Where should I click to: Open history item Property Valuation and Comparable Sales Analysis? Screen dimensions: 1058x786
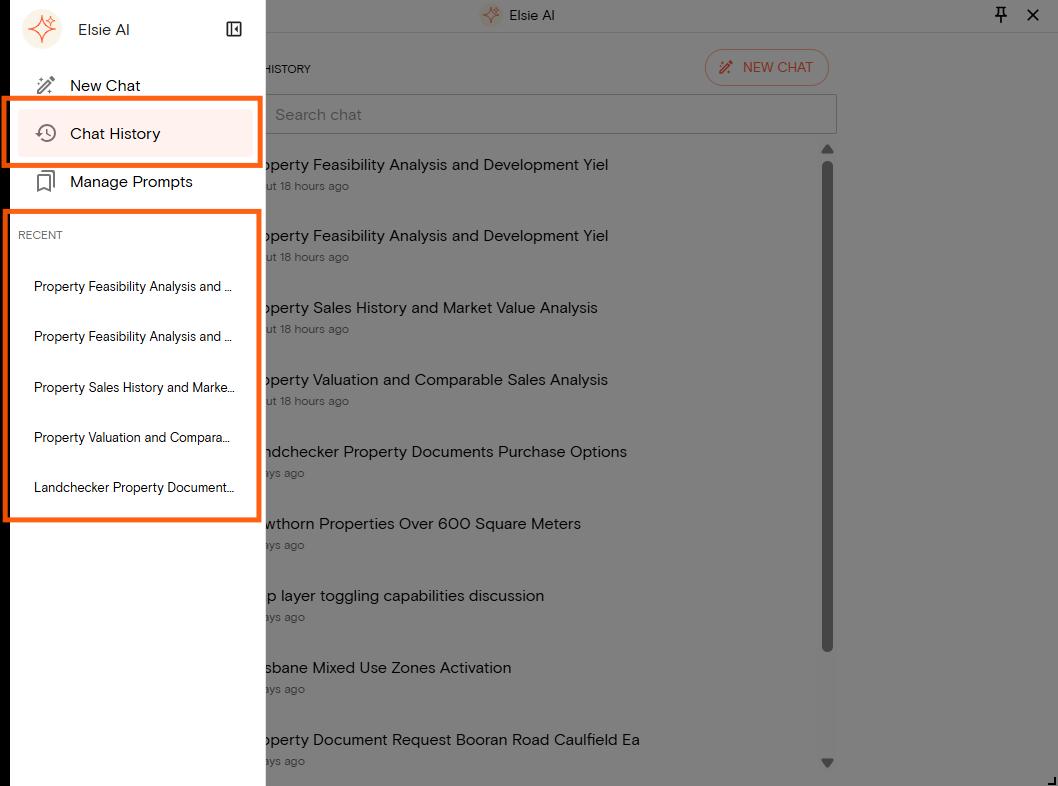pos(437,380)
